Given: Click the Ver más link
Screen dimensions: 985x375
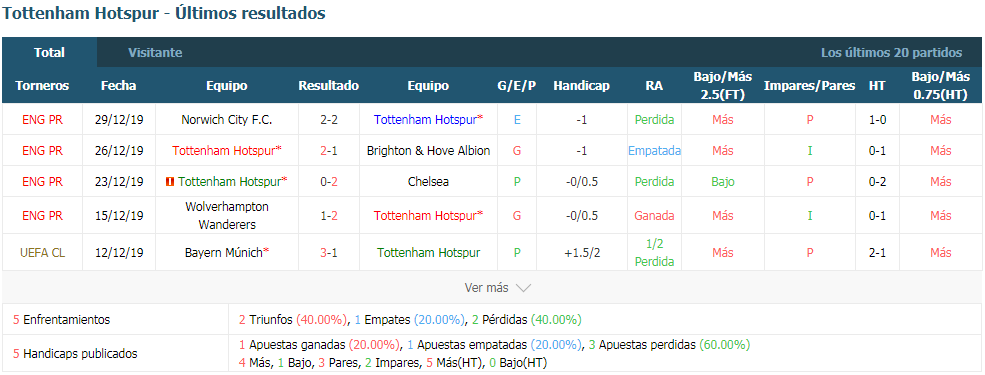Looking at the screenshot, I should (486, 288).
